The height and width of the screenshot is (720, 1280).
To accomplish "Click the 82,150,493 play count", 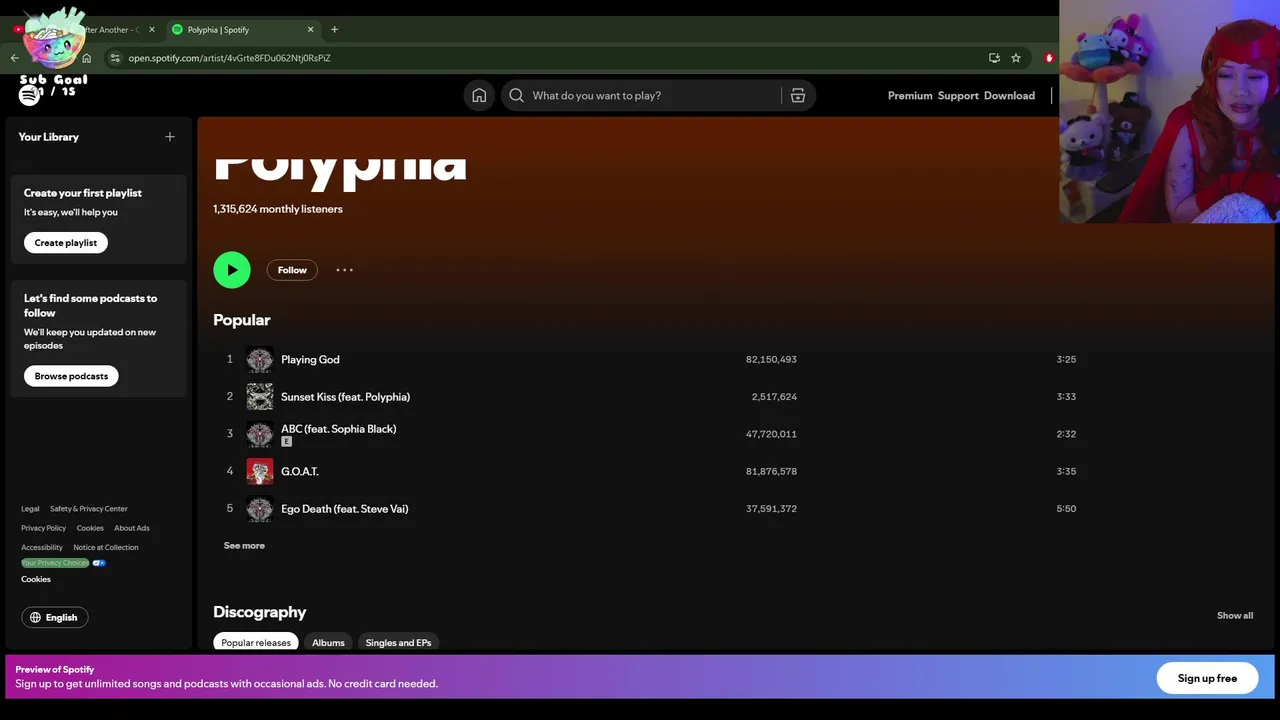I will coord(771,359).
